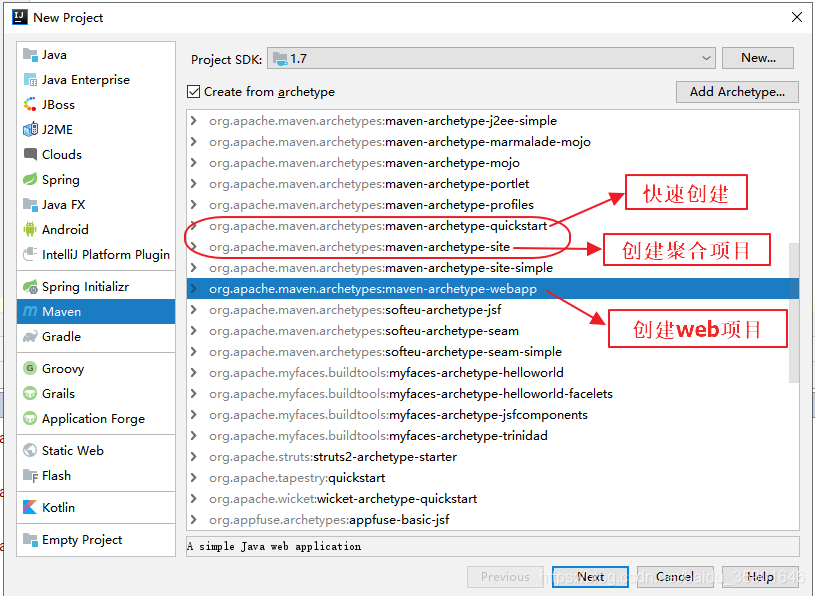Click the Cancel button
Screen dimensions: 815x596
(675, 577)
